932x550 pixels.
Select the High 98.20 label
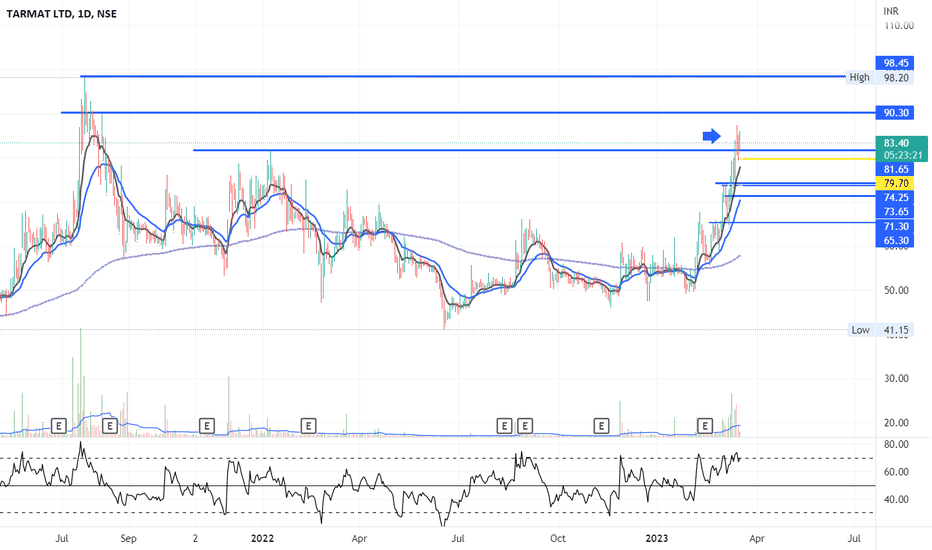880,77
